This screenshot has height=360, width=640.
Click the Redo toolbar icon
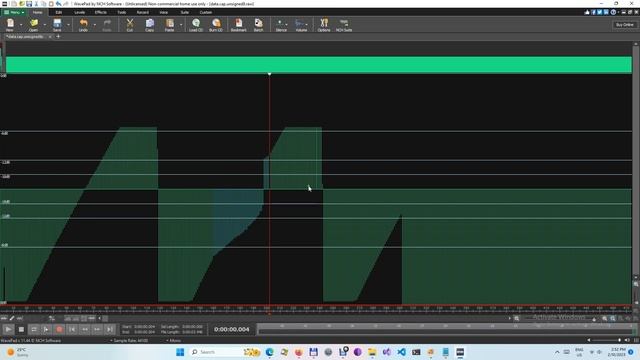coord(107,24)
